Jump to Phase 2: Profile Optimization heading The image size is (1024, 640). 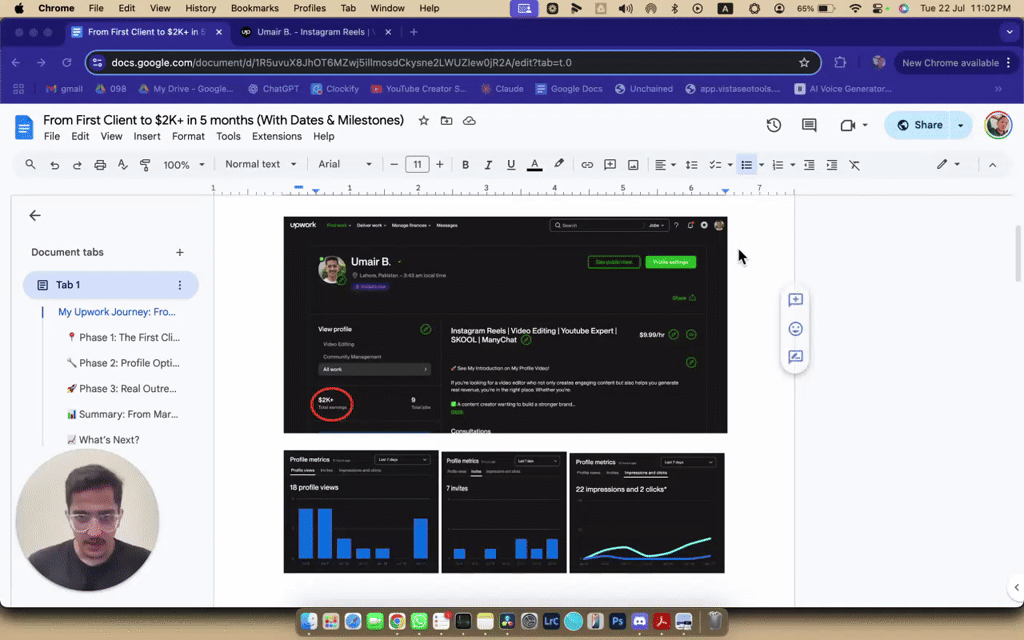[123, 362]
